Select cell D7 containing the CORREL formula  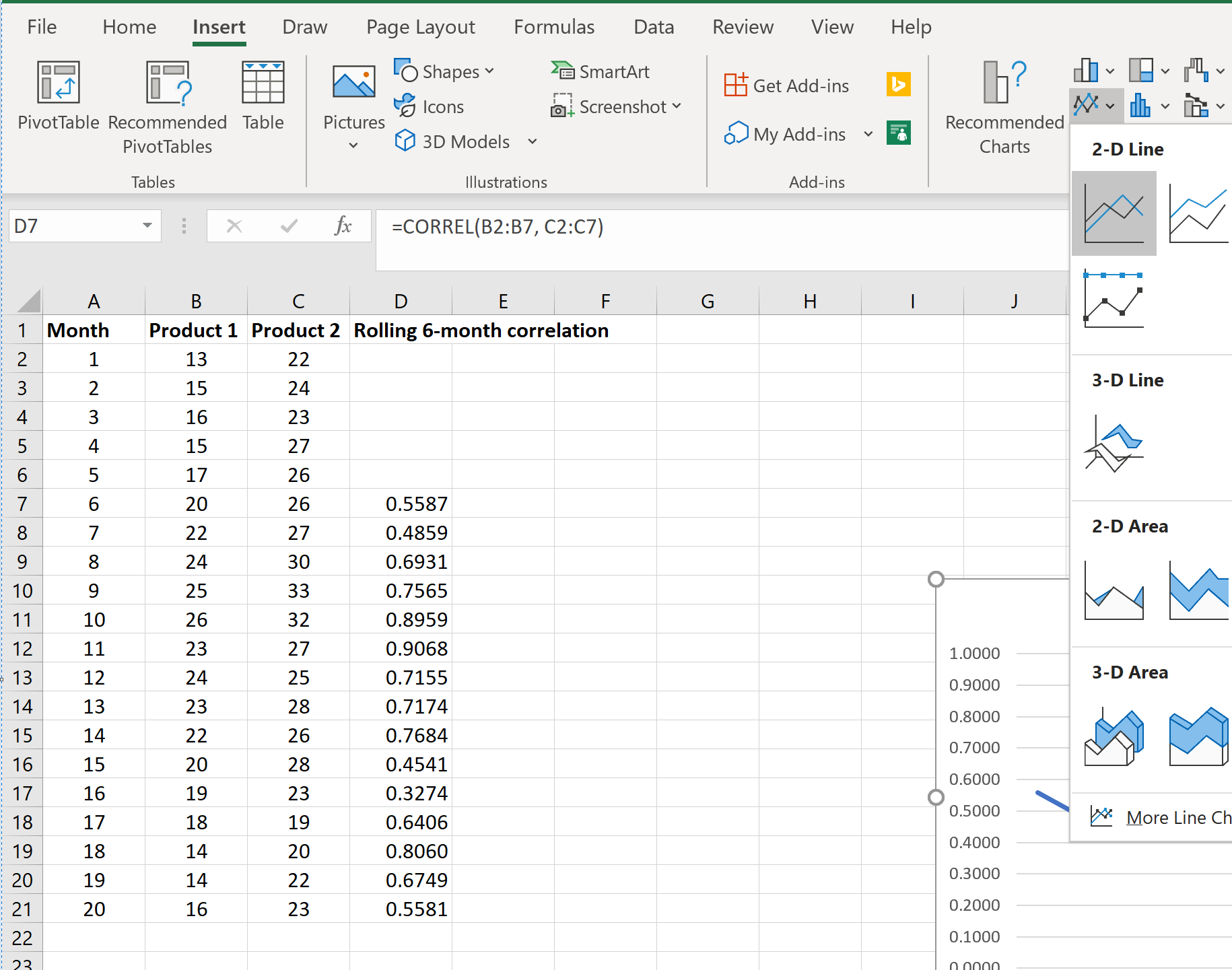coord(401,504)
